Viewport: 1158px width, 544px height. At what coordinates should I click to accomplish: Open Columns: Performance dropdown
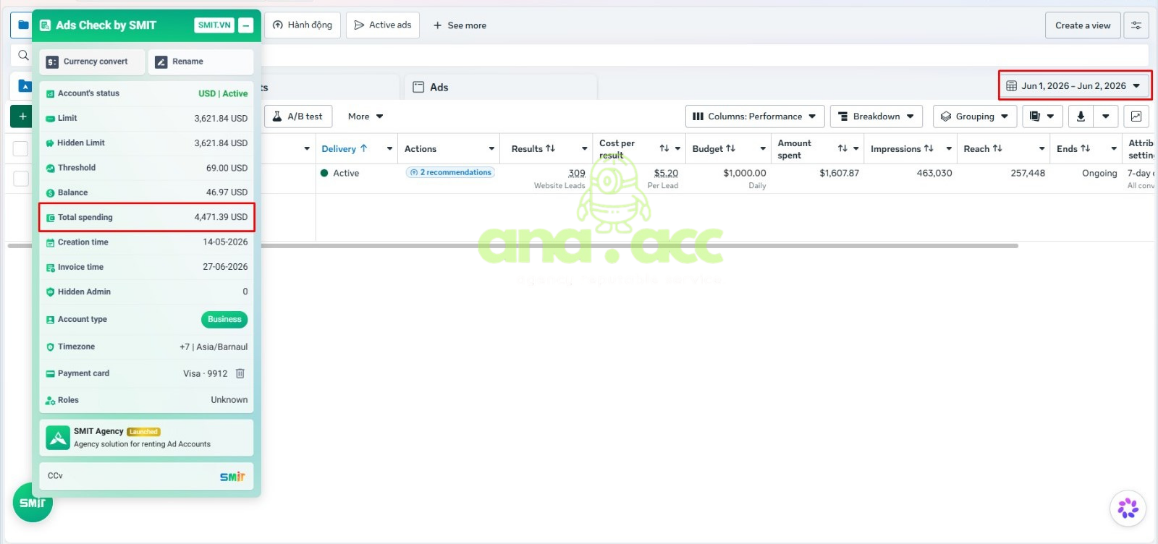755,117
